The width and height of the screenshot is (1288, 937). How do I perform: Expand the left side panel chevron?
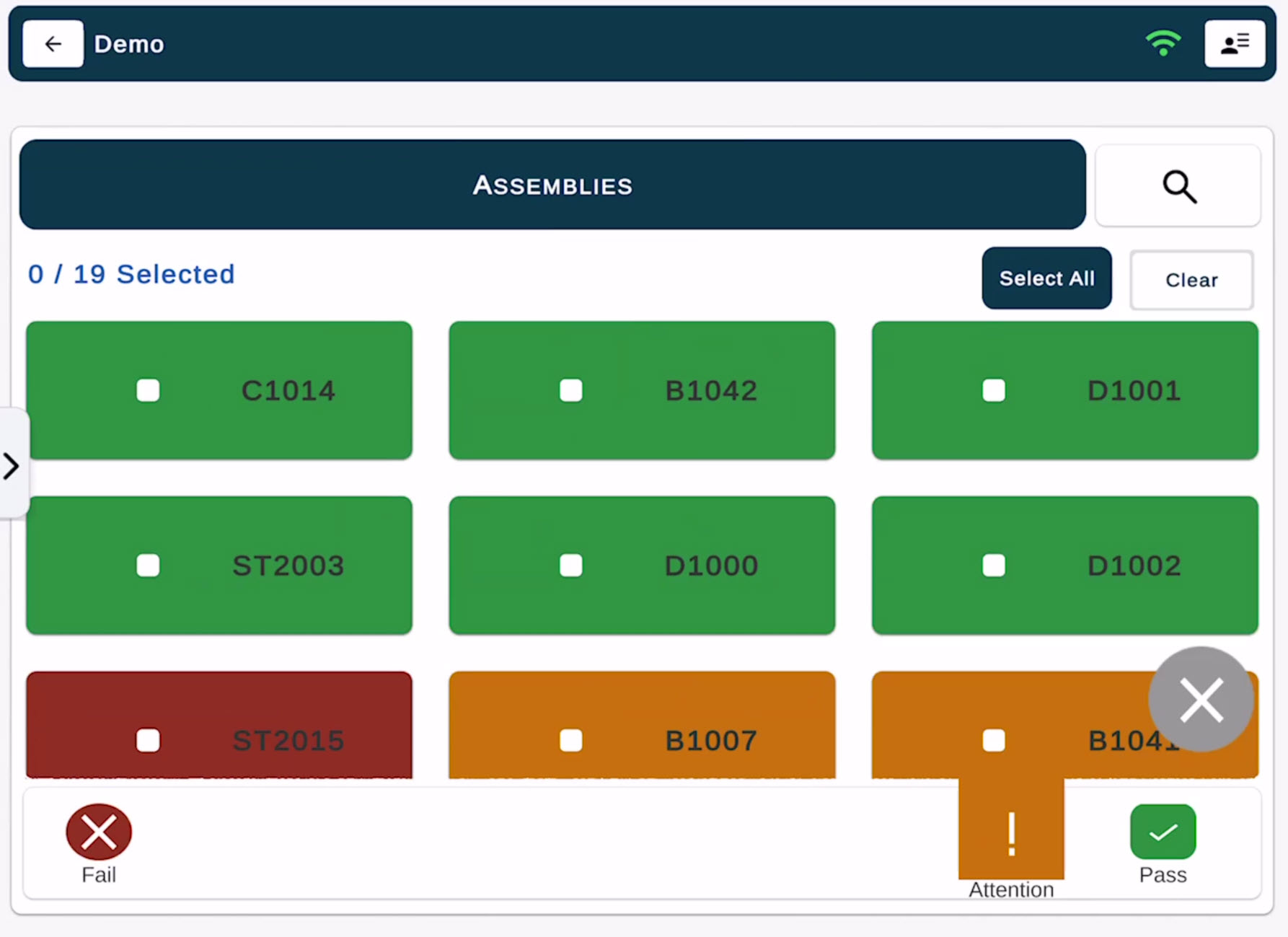12,466
